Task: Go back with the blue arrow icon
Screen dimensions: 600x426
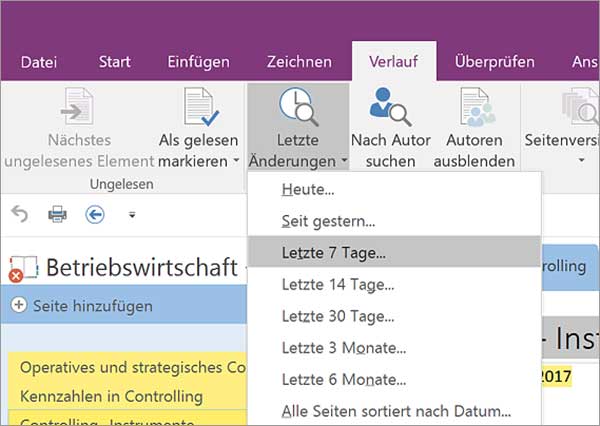Action: tap(95, 214)
